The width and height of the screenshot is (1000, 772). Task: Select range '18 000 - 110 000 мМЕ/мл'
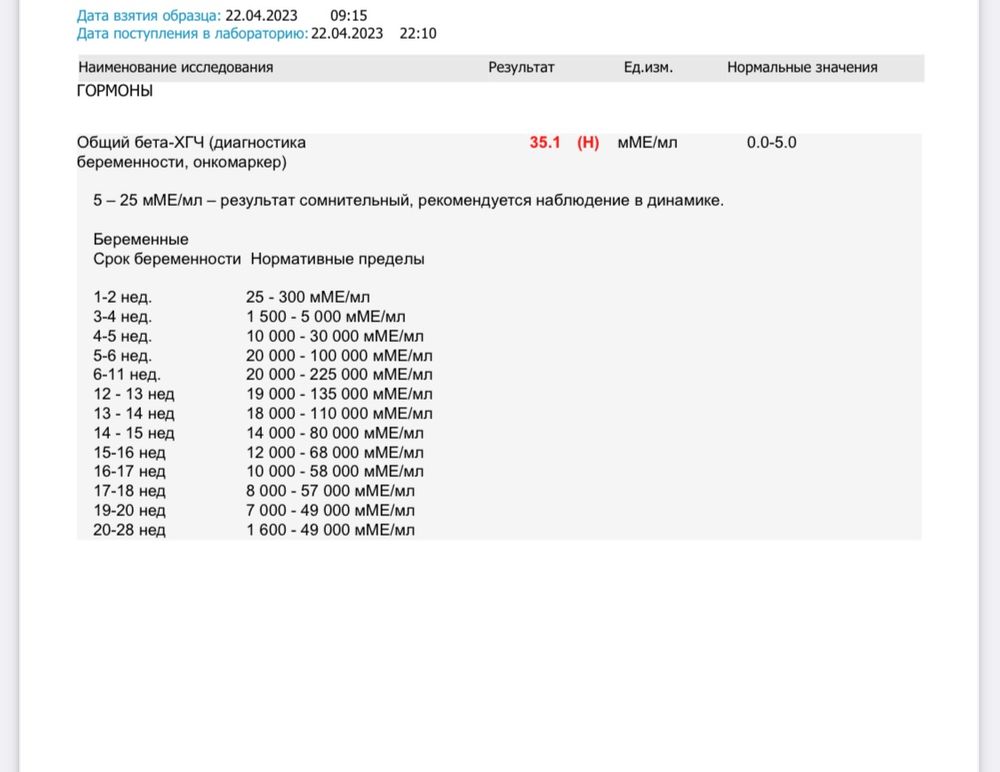coord(339,413)
